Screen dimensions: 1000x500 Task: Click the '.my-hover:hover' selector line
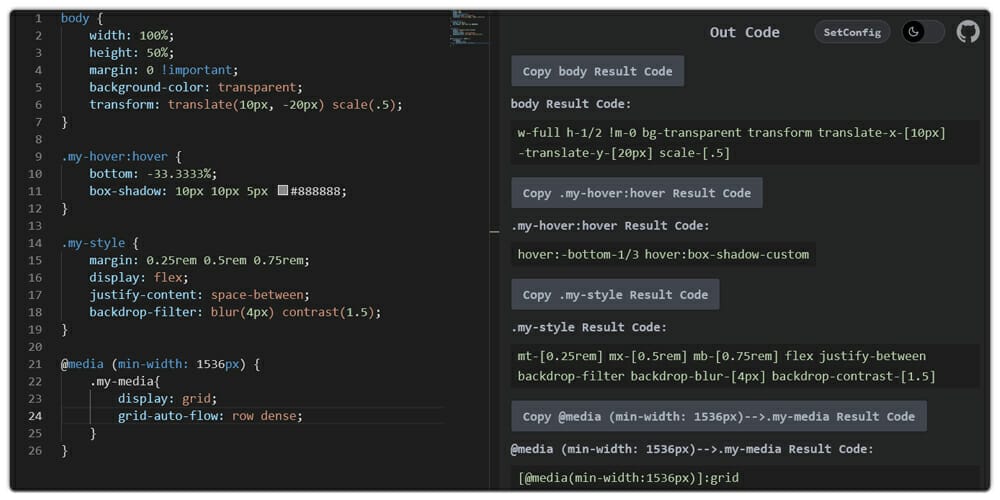[x=121, y=156]
